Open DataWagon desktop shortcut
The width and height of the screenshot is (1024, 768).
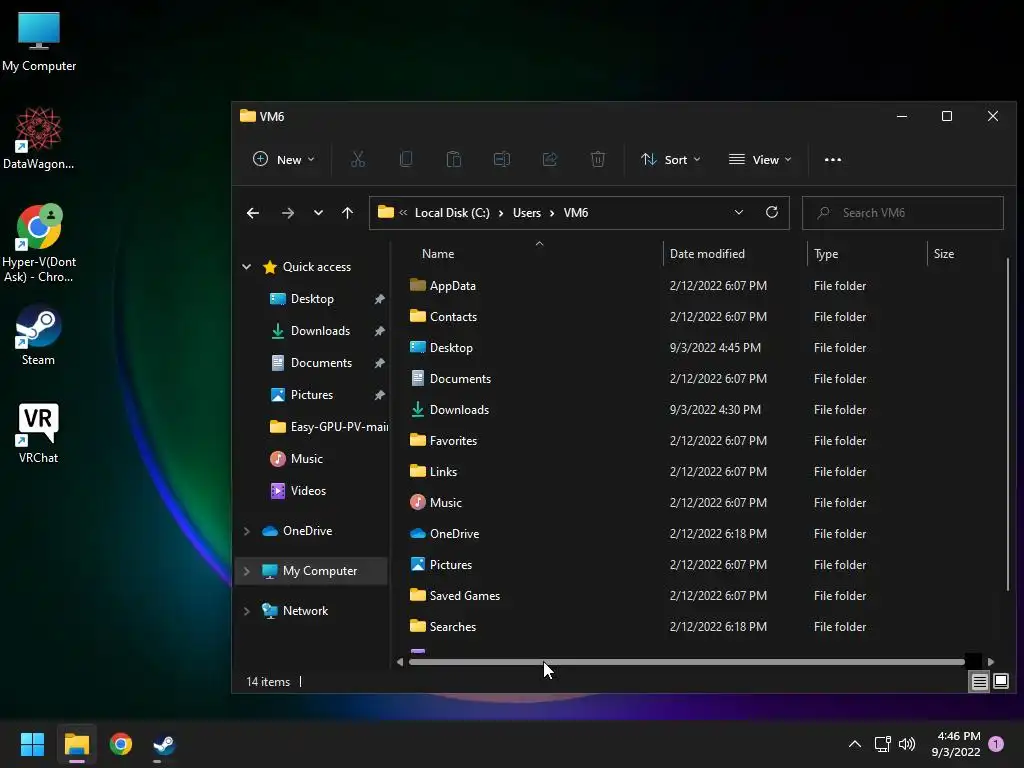coord(39,139)
